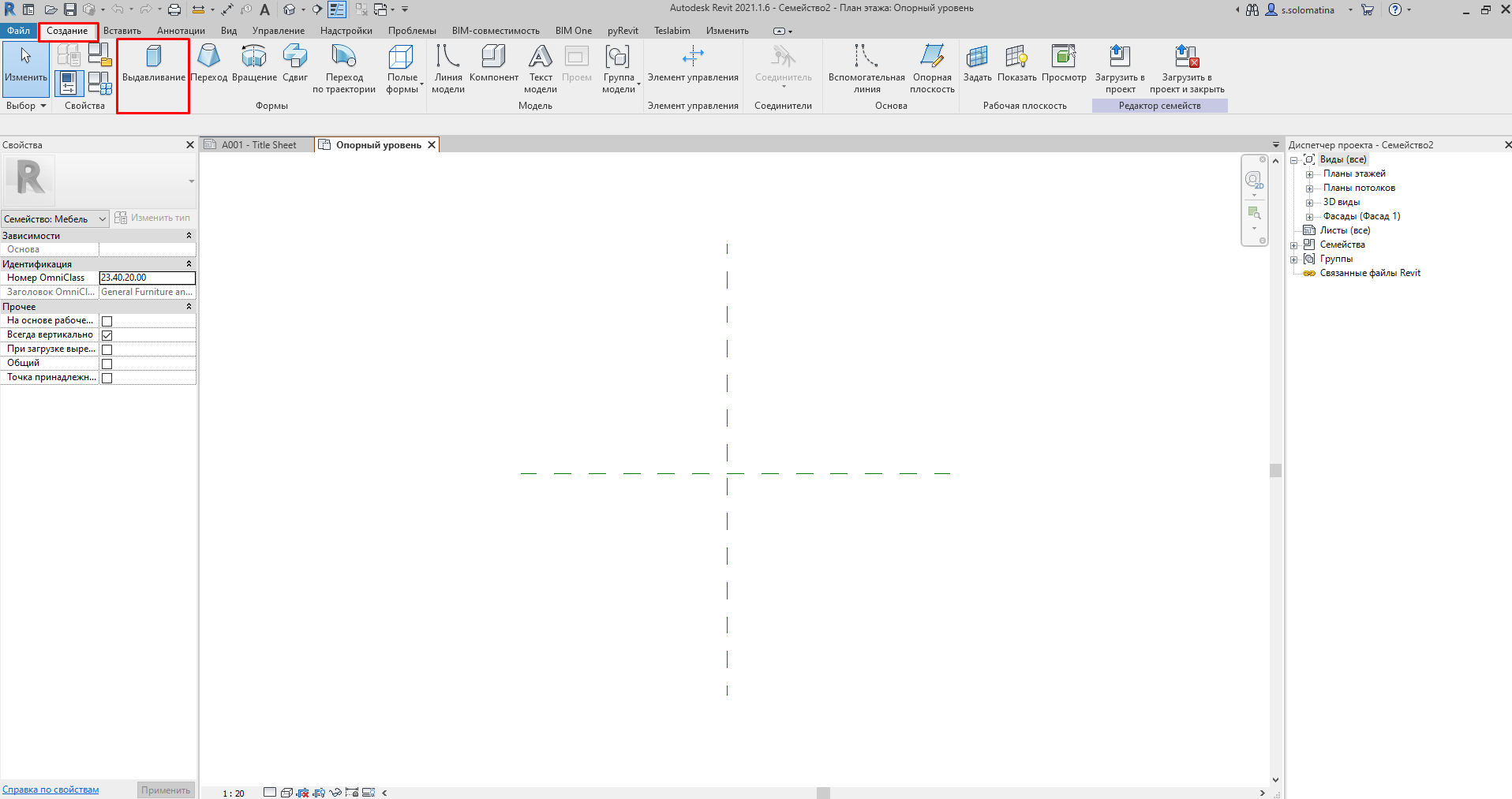The width and height of the screenshot is (1512, 799).
Task: Click the Показать work plane button
Action: coord(1016,65)
